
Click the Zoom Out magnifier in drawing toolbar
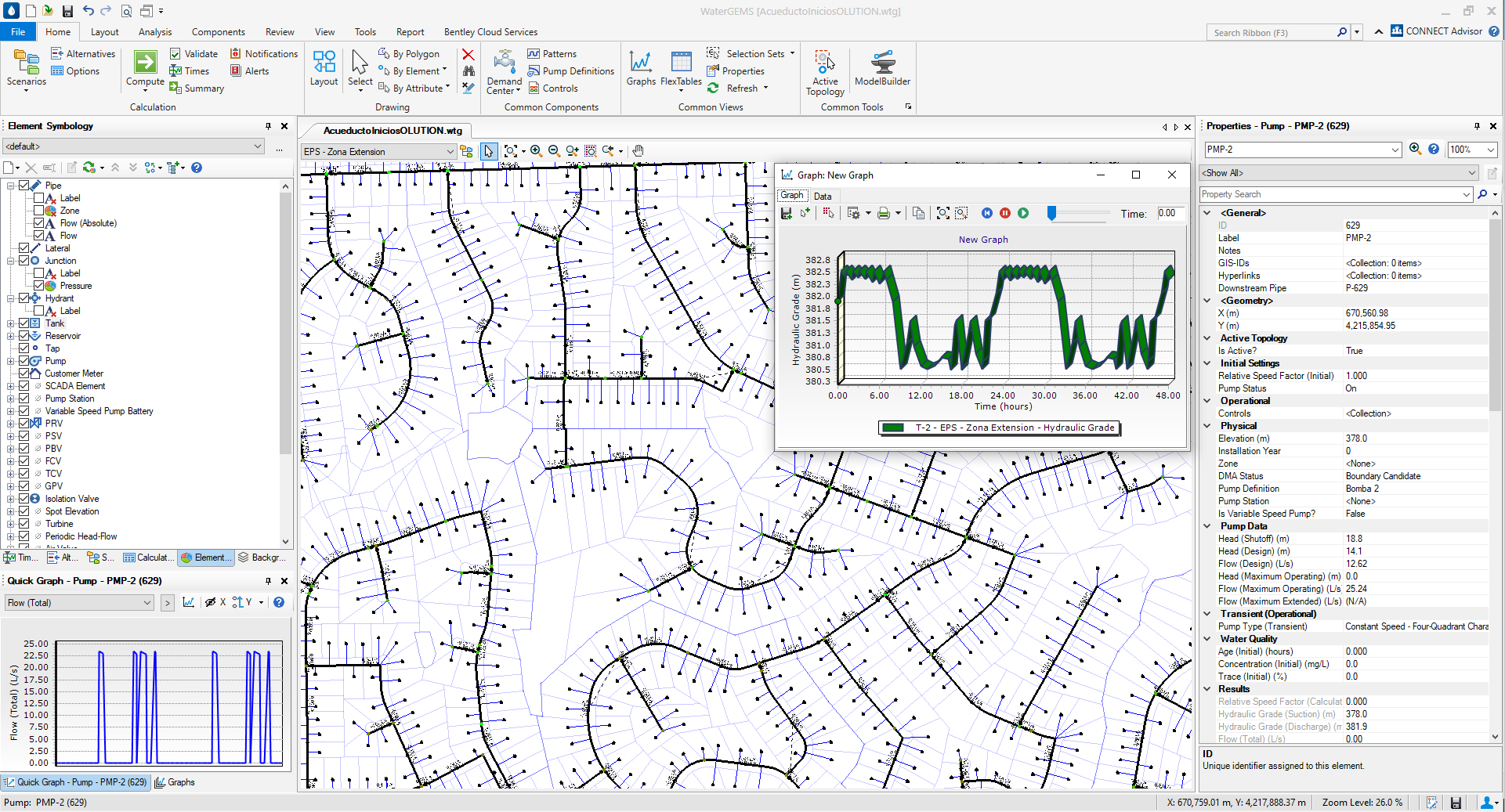(x=554, y=151)
